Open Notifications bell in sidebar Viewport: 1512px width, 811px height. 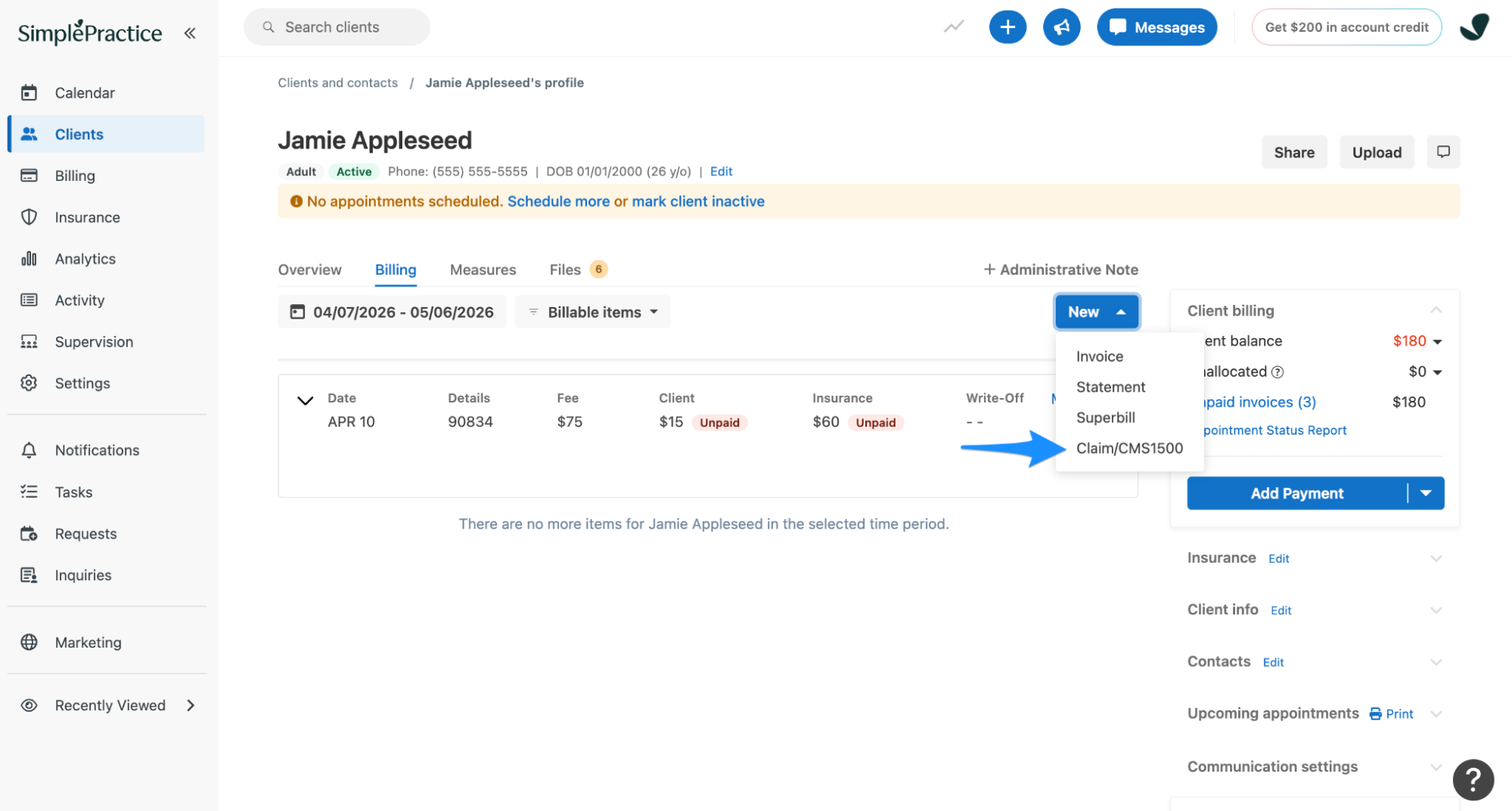pyautogui.click(x=29, y=450)
